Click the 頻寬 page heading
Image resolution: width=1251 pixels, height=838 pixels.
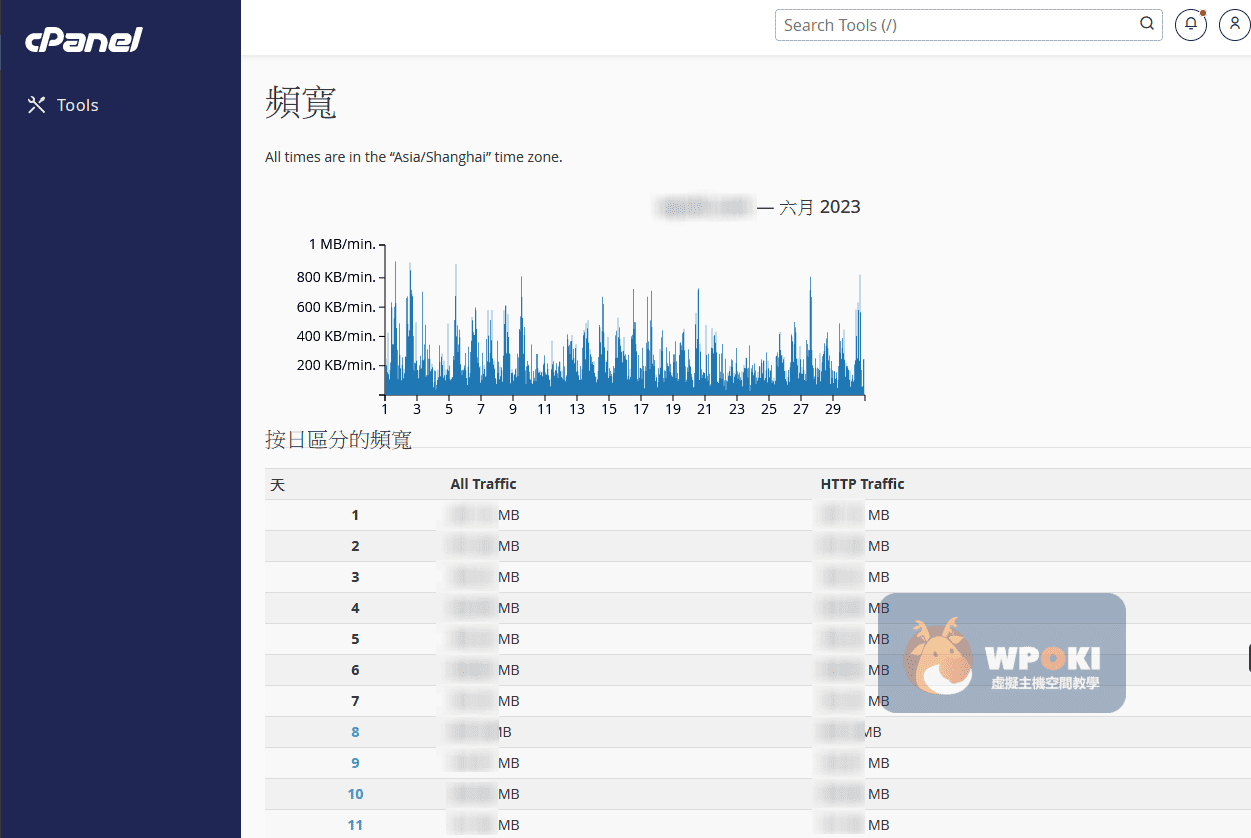click(301, 103)
